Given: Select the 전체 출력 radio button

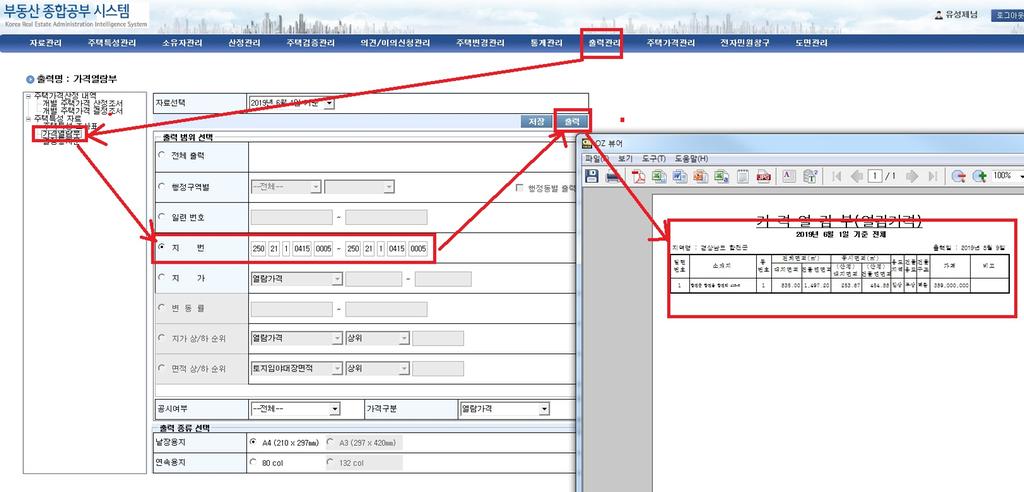Looking at the screenshot, I should pos(163,155).
